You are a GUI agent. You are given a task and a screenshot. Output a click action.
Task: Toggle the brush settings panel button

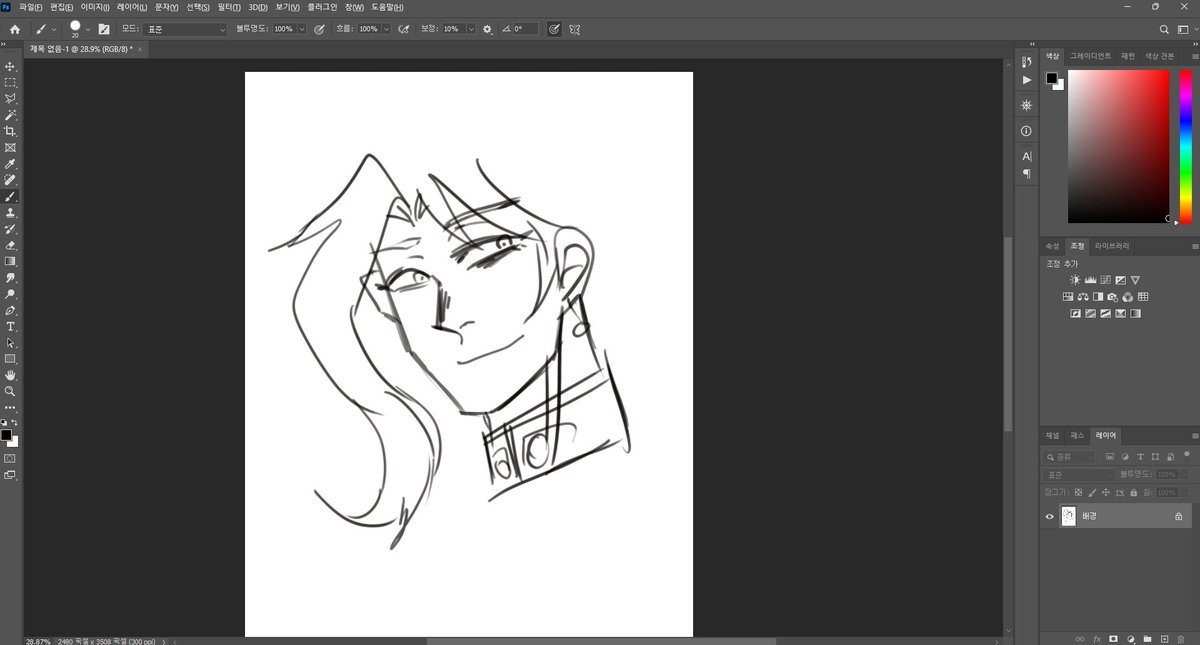103,29
